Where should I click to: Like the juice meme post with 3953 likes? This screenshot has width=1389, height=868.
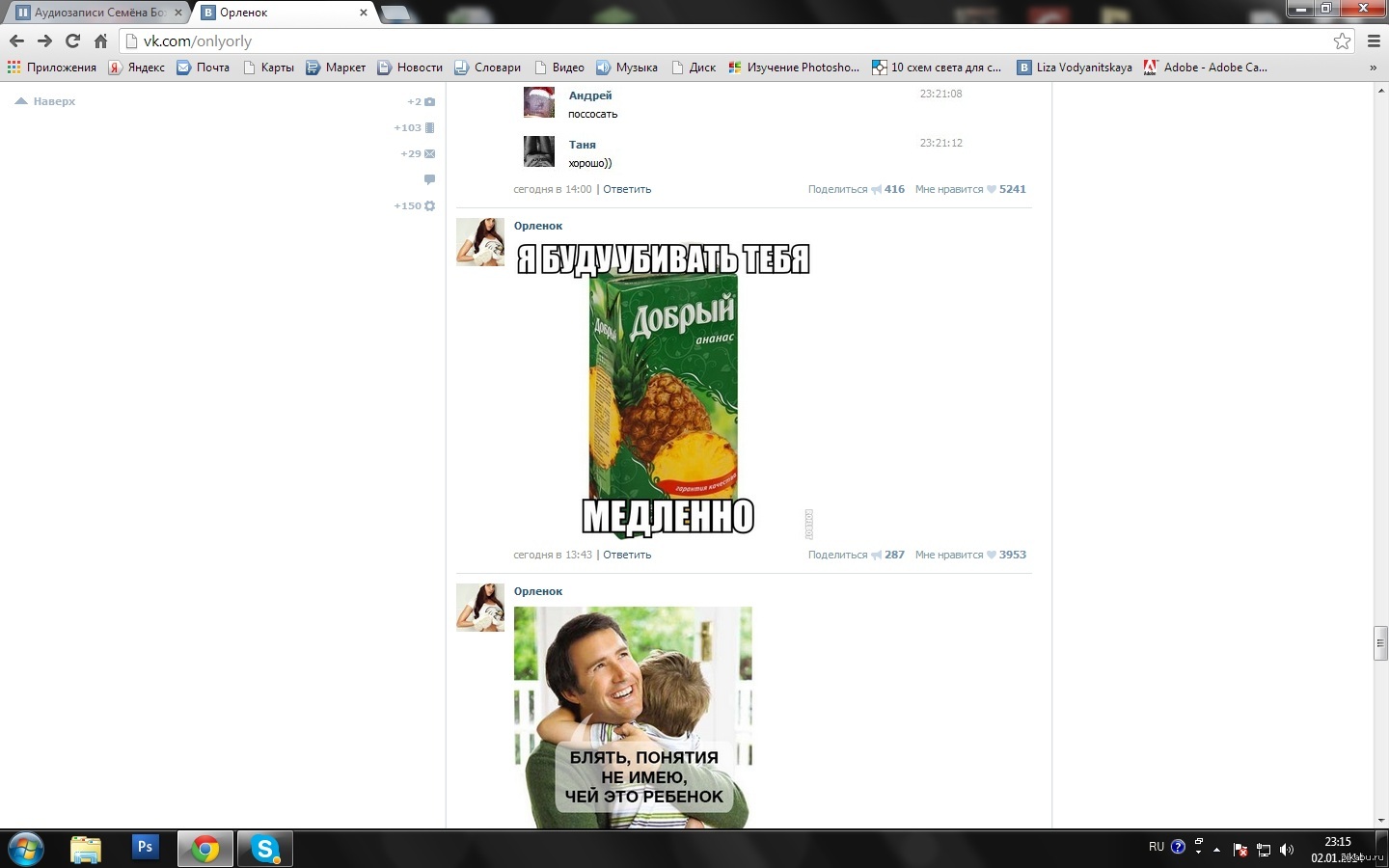click(991, 555)
